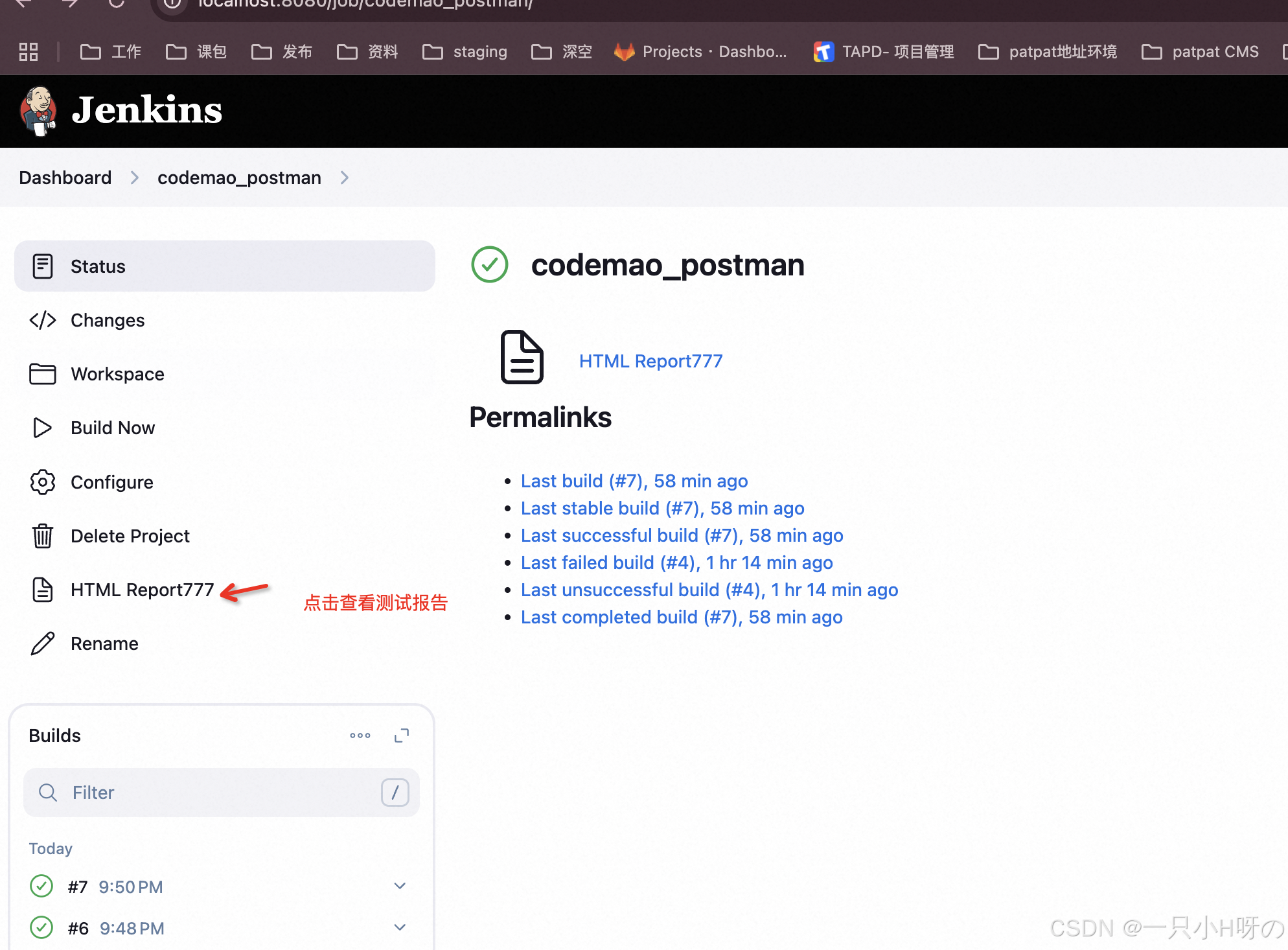The image size is (1288, 950).
Task: Open the 深空 bookmarks folder
Action: coord(562,52)
